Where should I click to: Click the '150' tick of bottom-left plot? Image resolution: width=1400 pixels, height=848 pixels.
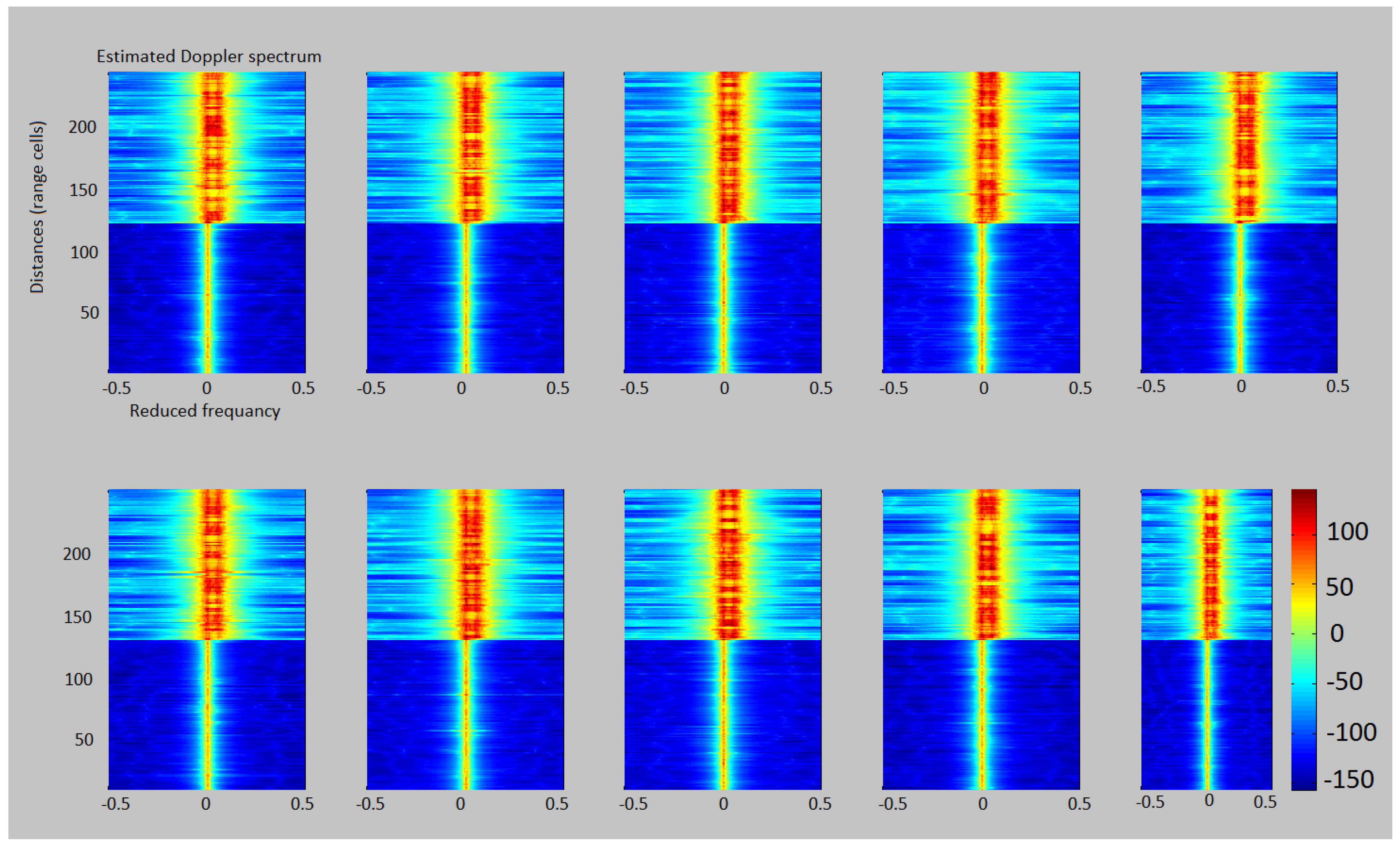click(x=77, y=618)
